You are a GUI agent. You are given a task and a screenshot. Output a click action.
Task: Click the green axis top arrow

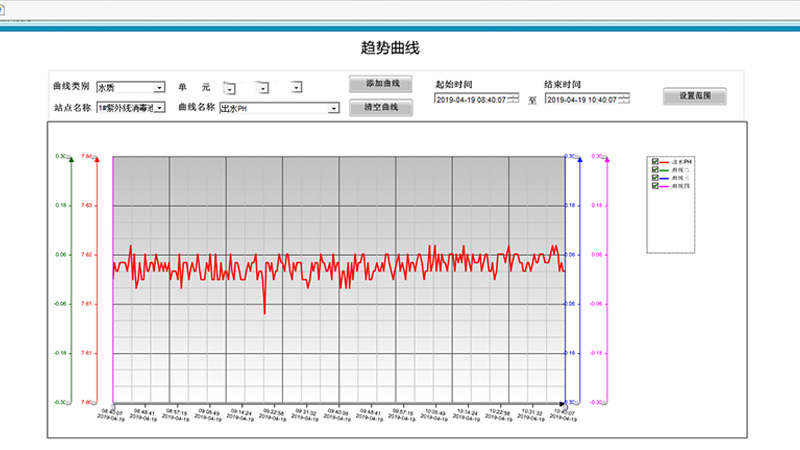70,158
